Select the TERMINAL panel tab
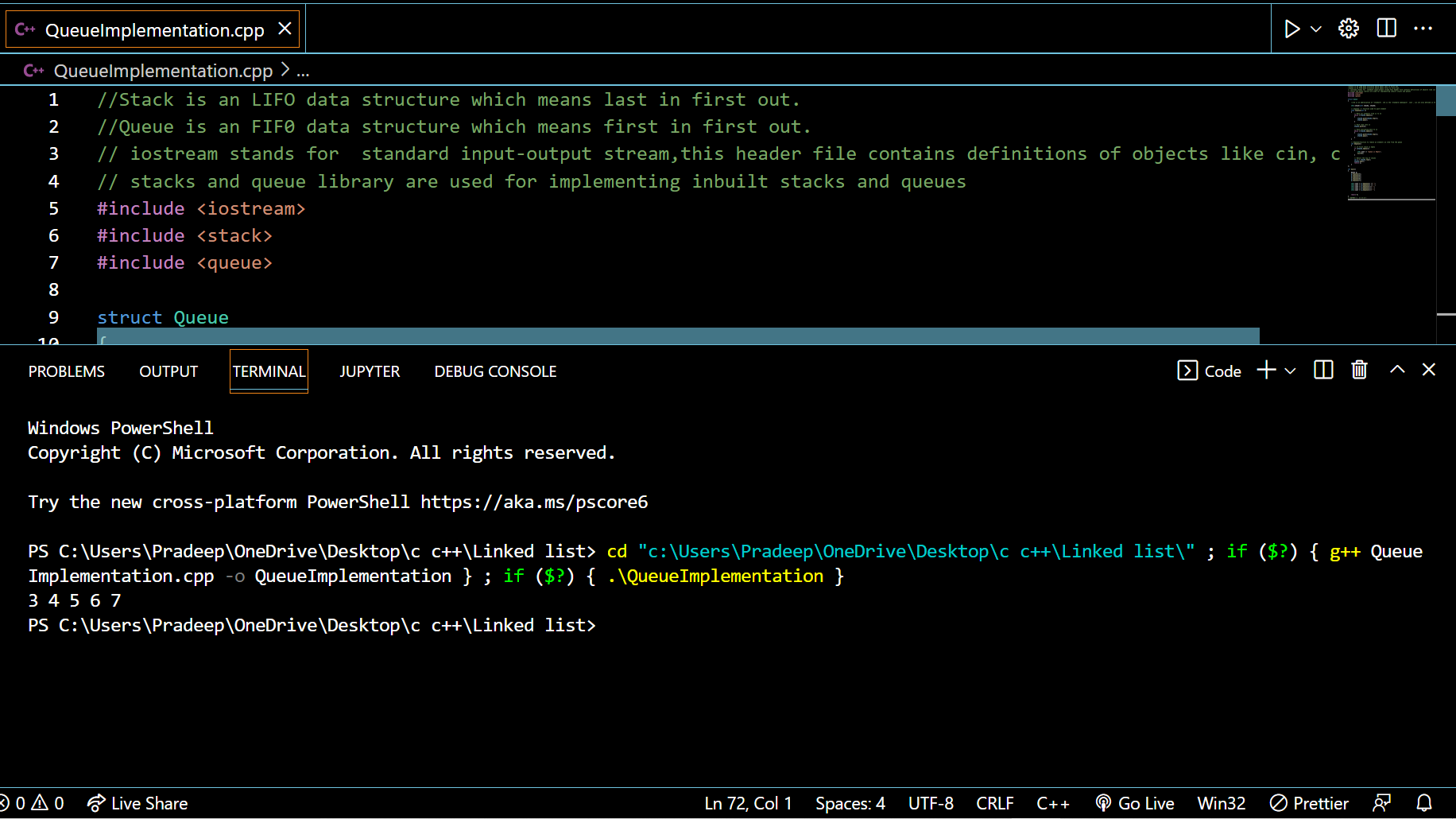This screenshot has height=819, width=1456. (269, 371)
